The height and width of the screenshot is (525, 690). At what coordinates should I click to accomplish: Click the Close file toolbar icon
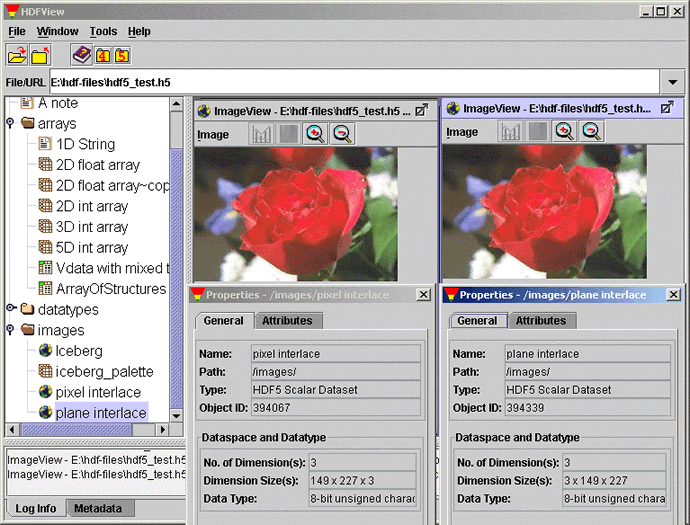point(41,56)
